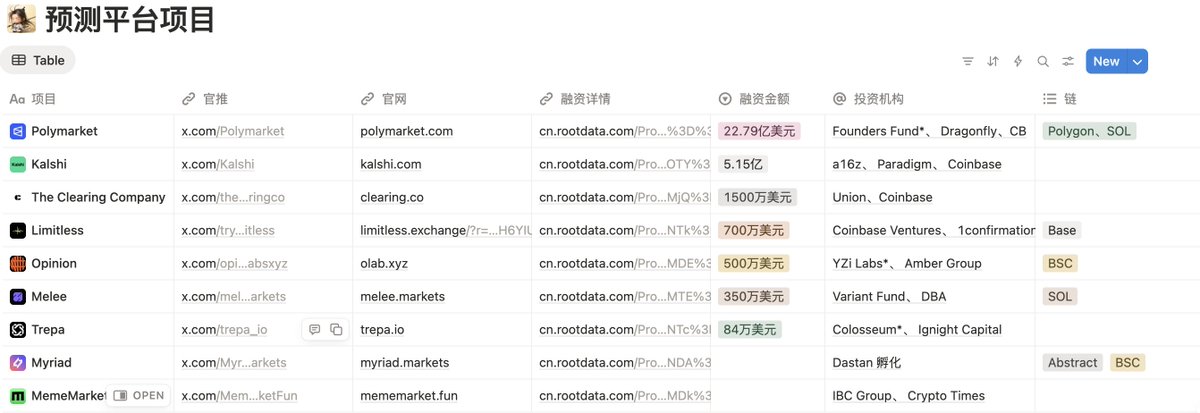1200x413 pixels.
Task: Click the Polymarket logo icon
Action: (x=17, y=131)
